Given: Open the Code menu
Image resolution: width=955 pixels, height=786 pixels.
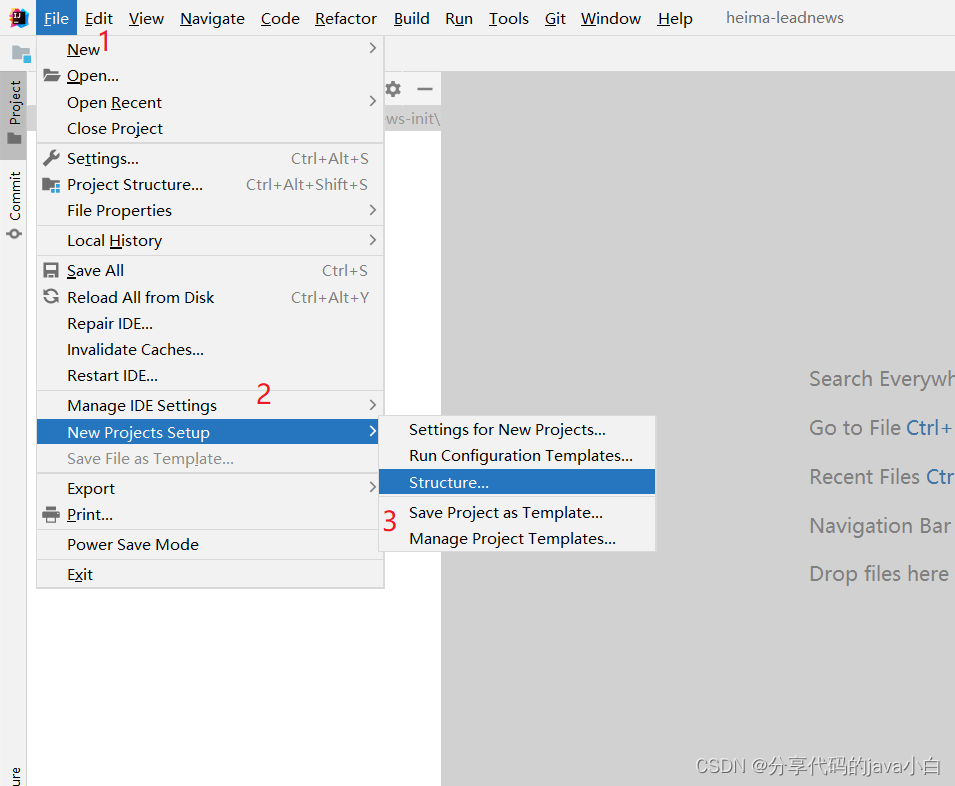Looking at the screenshot, I should (x=280, y=18).
